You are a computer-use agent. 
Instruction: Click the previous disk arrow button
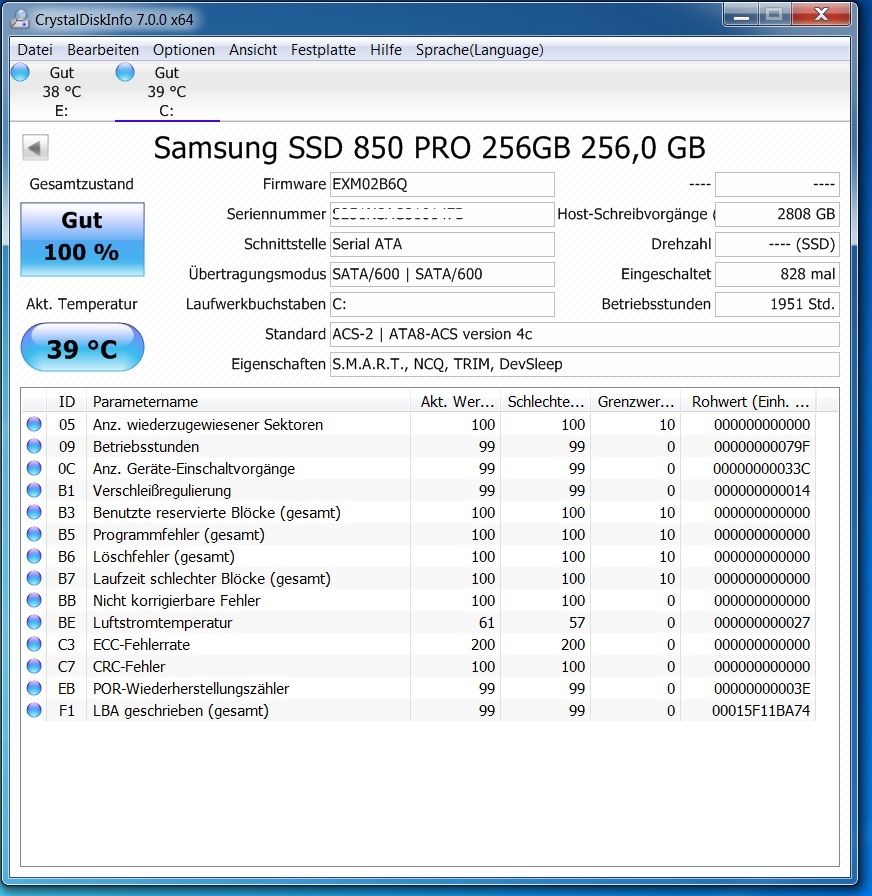(35, 148)
